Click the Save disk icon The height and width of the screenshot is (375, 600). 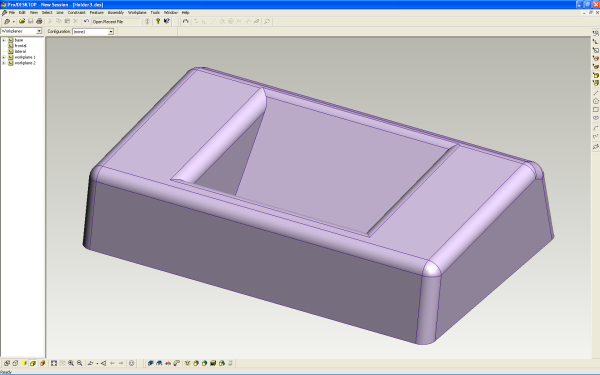click(x=30, y=21)
